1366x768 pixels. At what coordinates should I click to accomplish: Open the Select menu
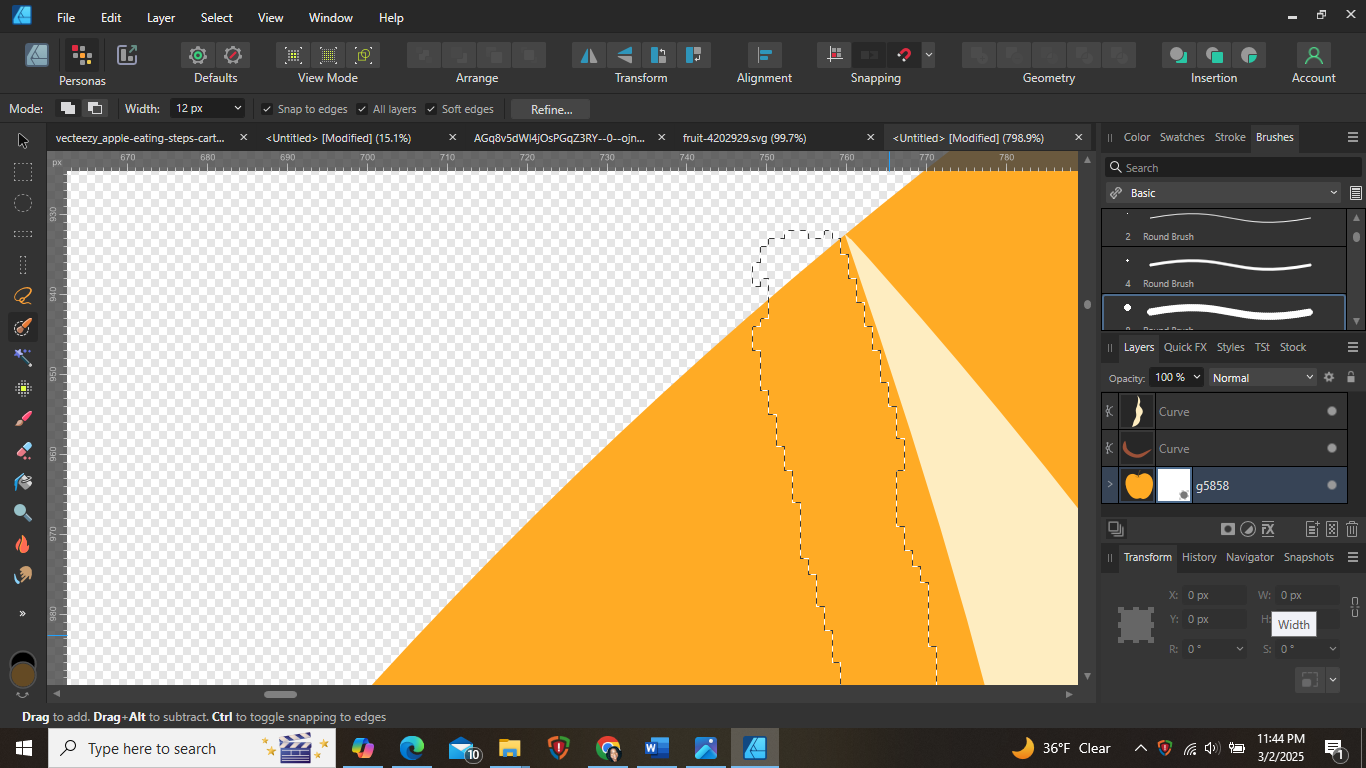click(216, 18)
